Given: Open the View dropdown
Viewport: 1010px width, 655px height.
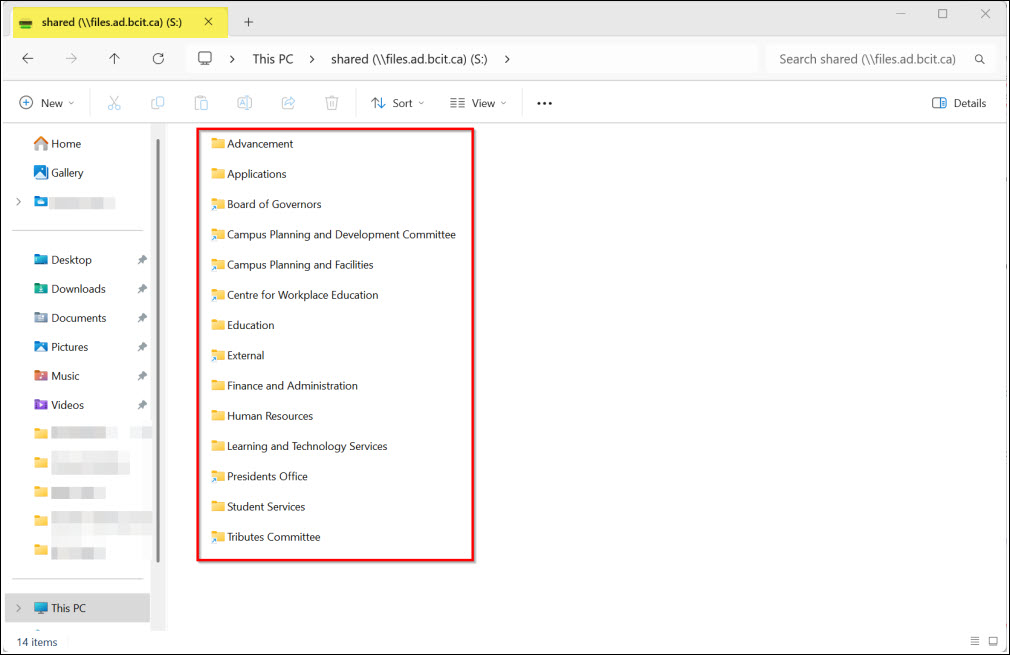Looking at the screenshot, I should pos(477,102).
